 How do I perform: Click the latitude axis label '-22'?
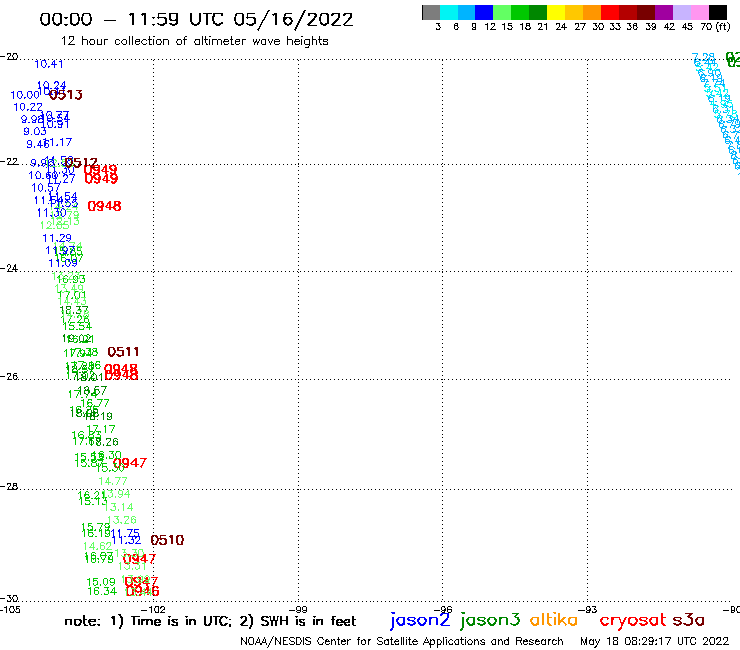(9, 161)
